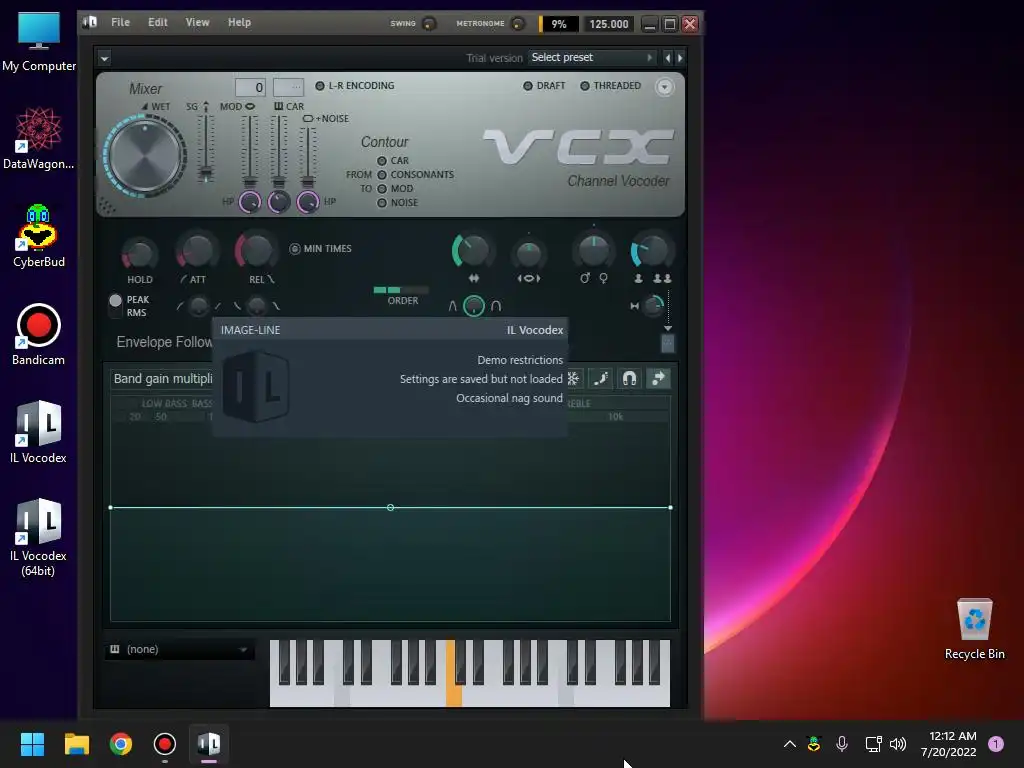Click the unison voices knob
Viewport: 1024px width, 768px height.
coord(651,251)
